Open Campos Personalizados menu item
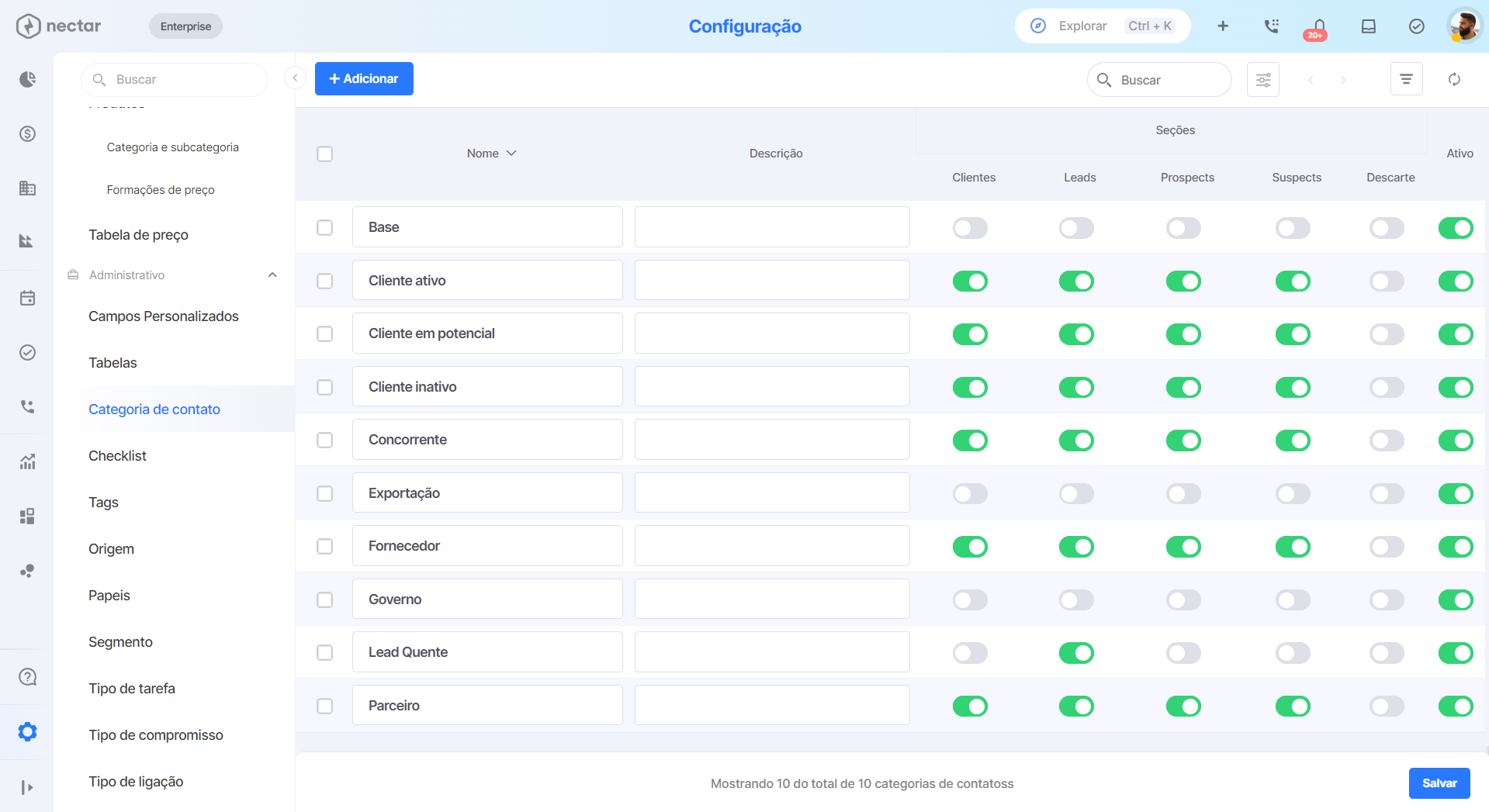 click(x=164, y=316)
